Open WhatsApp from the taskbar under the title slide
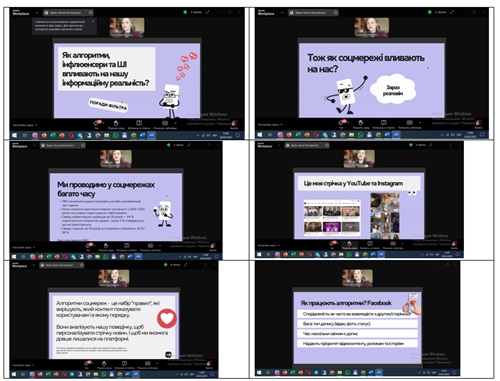 coord(116,135)
